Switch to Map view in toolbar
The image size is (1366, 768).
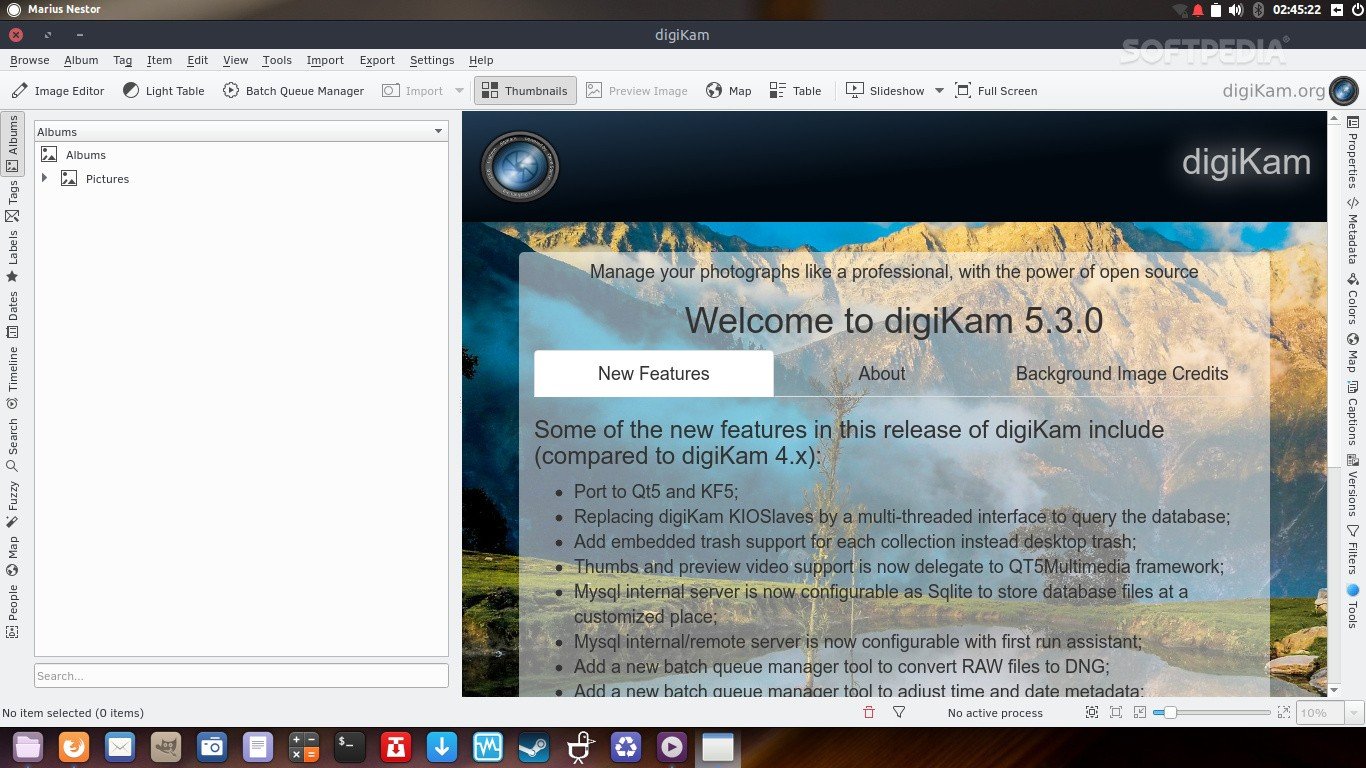click(x=728, y=91)
